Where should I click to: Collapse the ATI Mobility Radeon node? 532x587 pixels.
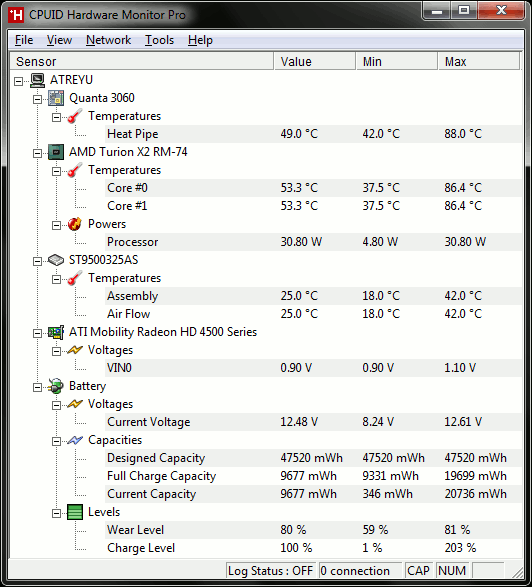pyautogui.click(x=37, y=333)
